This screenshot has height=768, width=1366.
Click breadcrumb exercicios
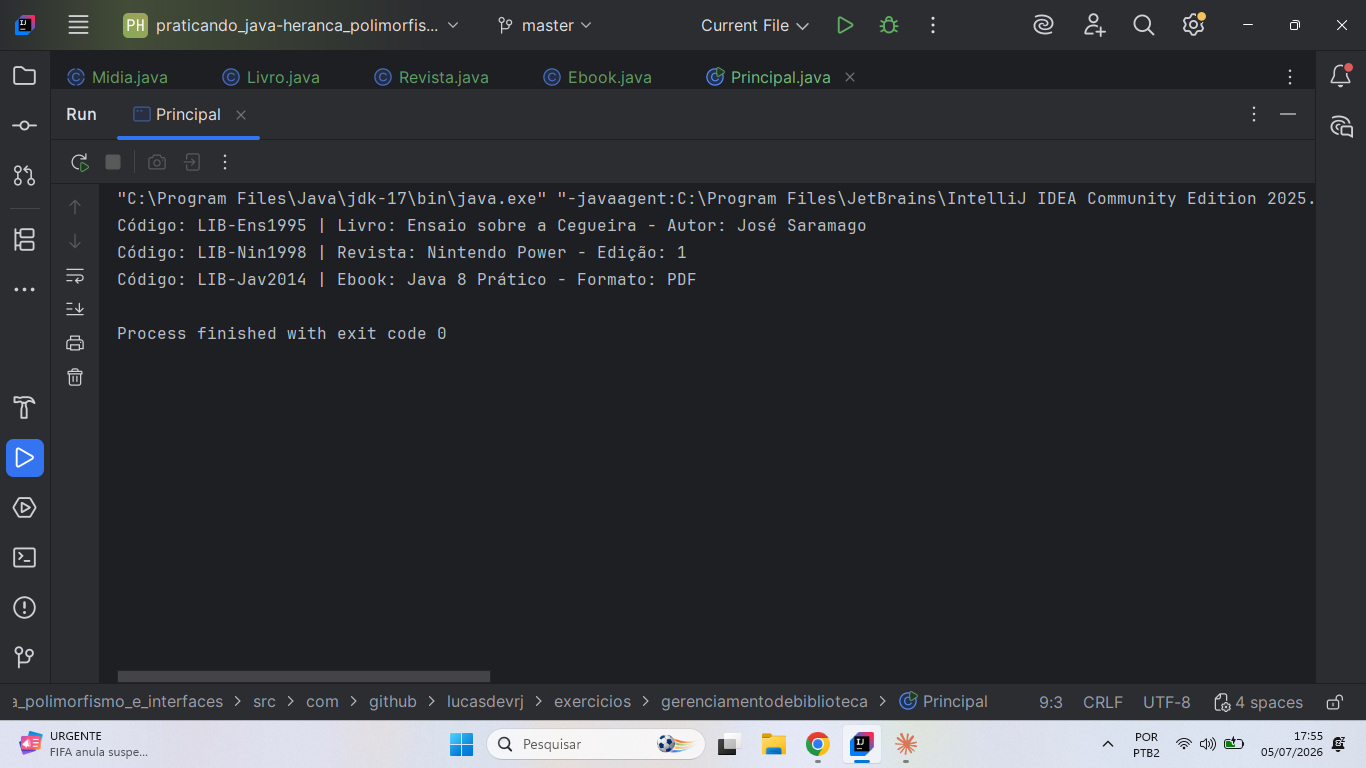593,702
